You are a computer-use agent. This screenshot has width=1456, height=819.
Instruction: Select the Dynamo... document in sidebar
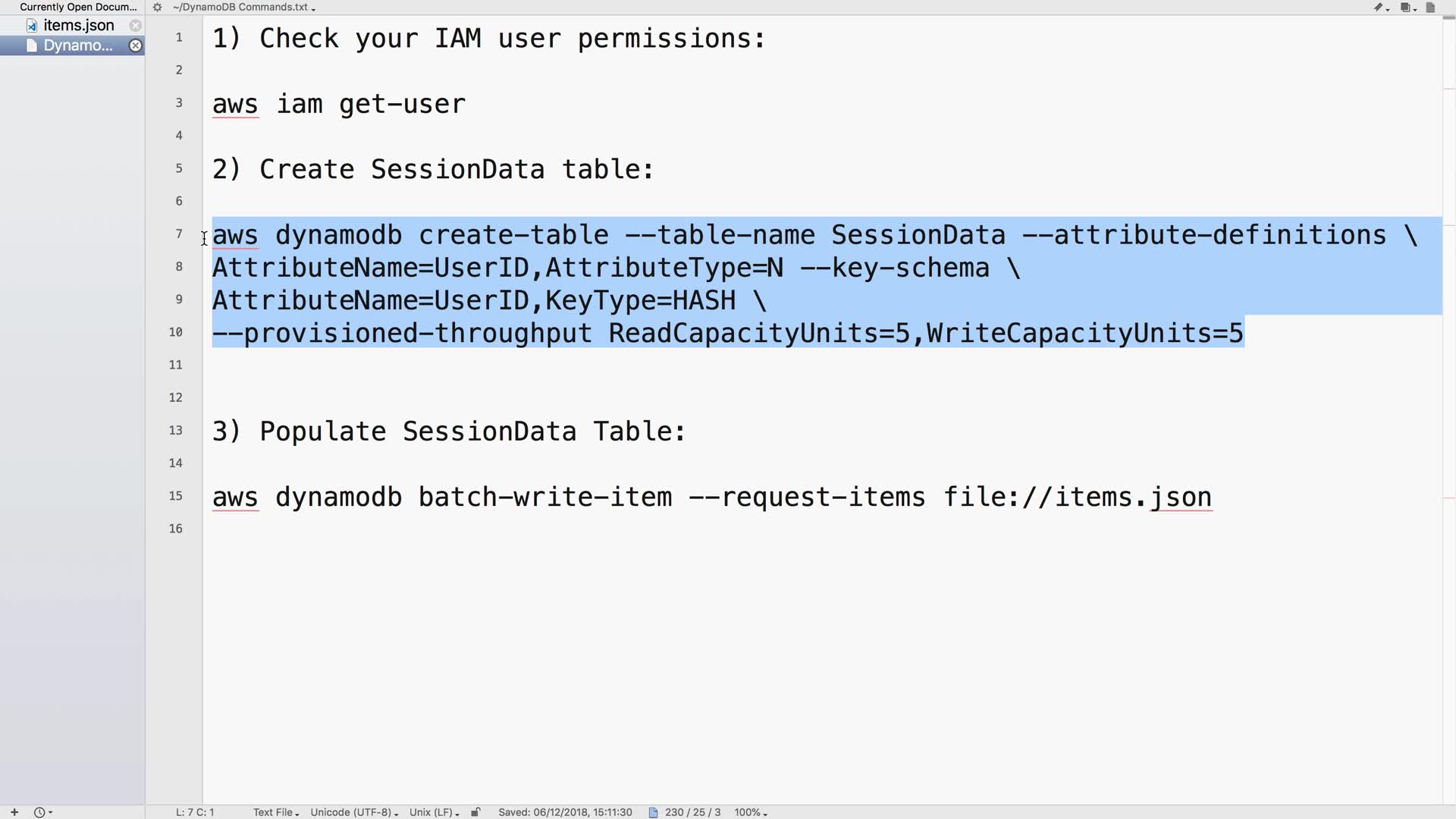click(77, 45)
